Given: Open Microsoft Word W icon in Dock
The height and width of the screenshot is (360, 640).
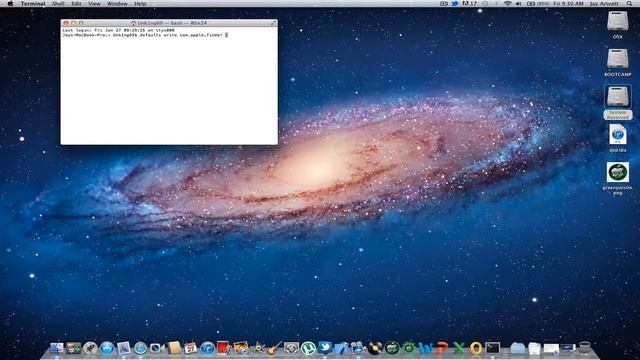Looking at the screenshot, I should [425, 348].
